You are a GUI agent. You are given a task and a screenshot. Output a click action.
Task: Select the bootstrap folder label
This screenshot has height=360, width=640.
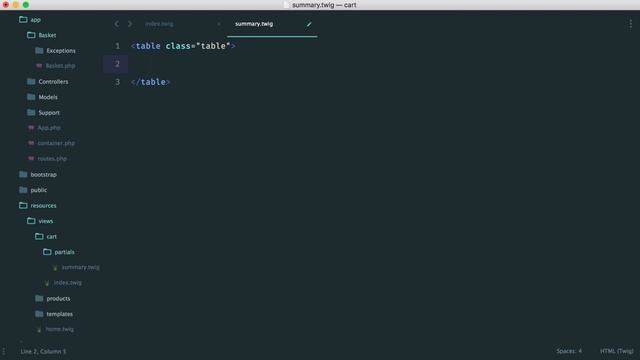[44, 174]
